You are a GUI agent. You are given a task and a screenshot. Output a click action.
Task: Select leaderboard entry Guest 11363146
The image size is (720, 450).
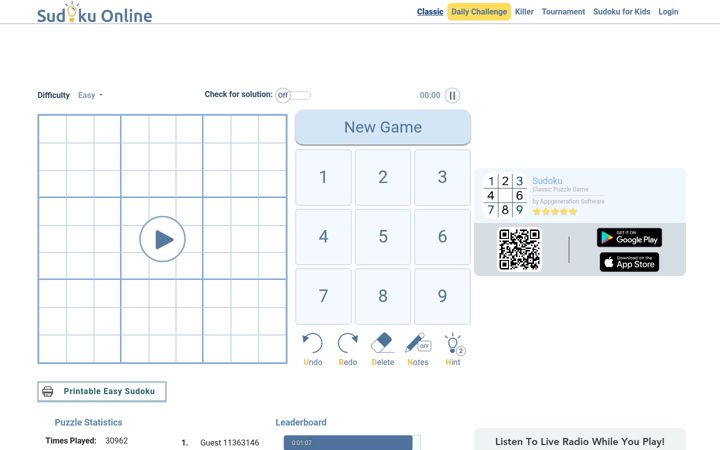230,443
